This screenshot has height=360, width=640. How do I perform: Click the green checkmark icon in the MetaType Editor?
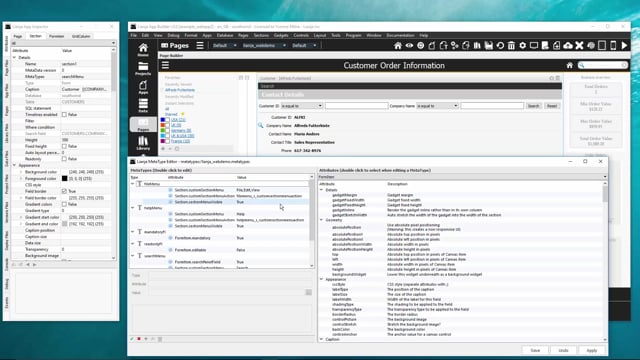tap(132, 339)
